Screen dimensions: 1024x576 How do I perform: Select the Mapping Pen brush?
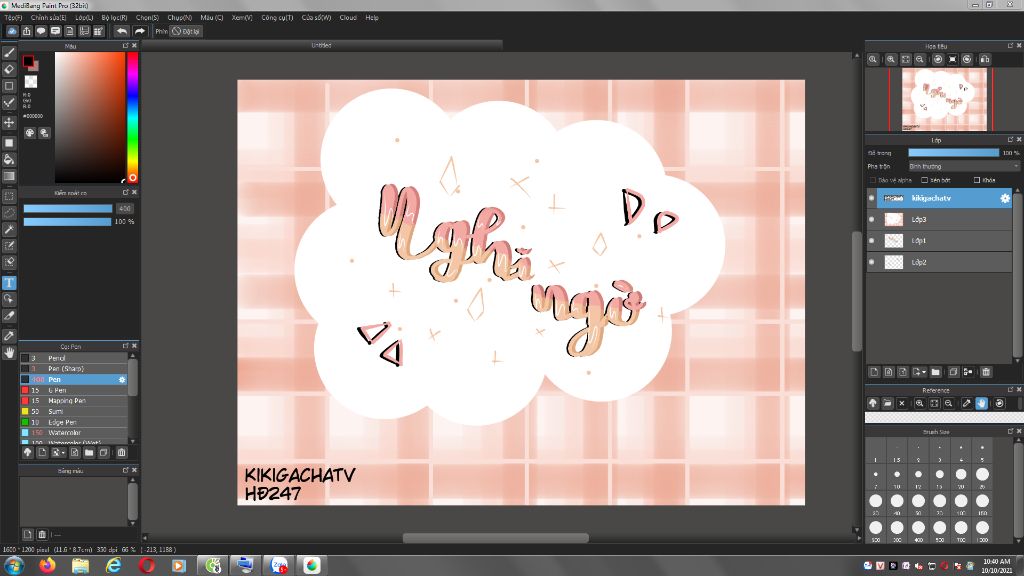point(74,400)
